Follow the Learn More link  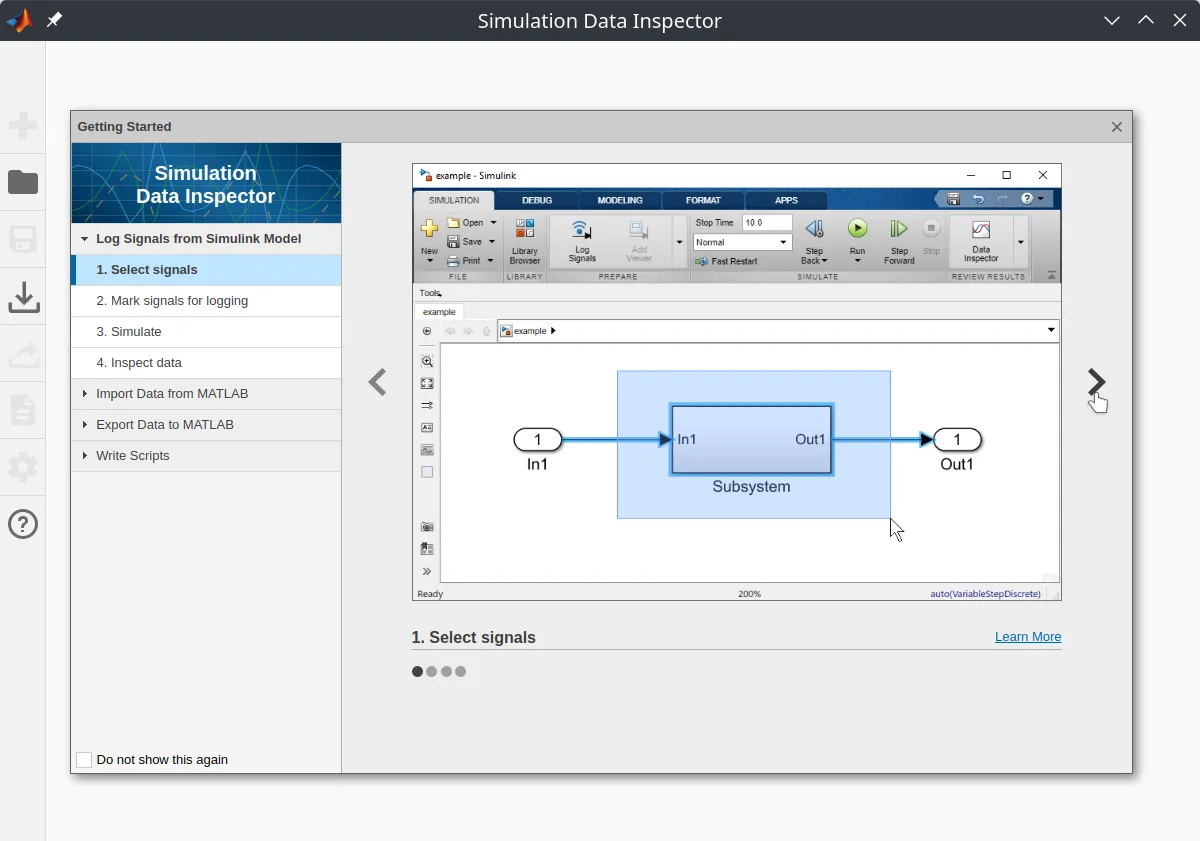1028,637
